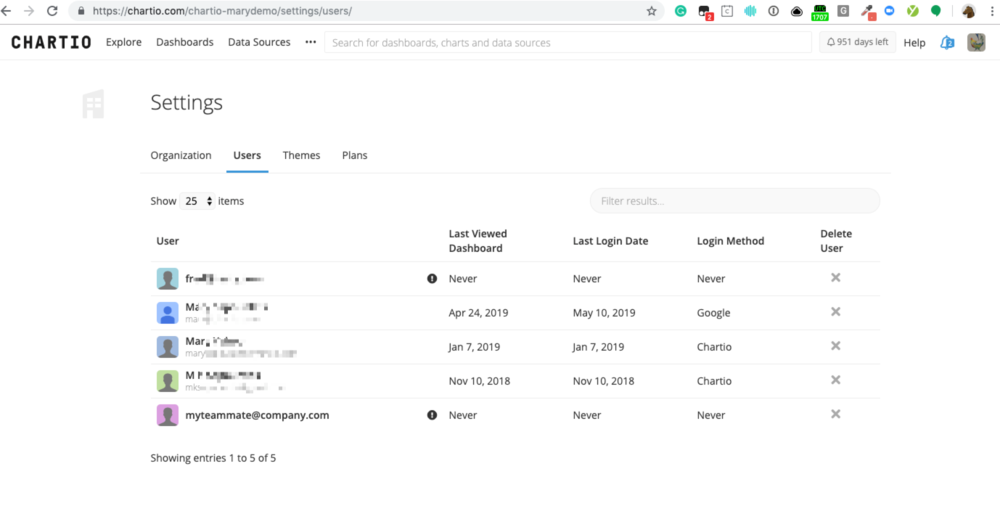Click the browser back arrow
The image size is (1000, 519).
coord(7,11)
